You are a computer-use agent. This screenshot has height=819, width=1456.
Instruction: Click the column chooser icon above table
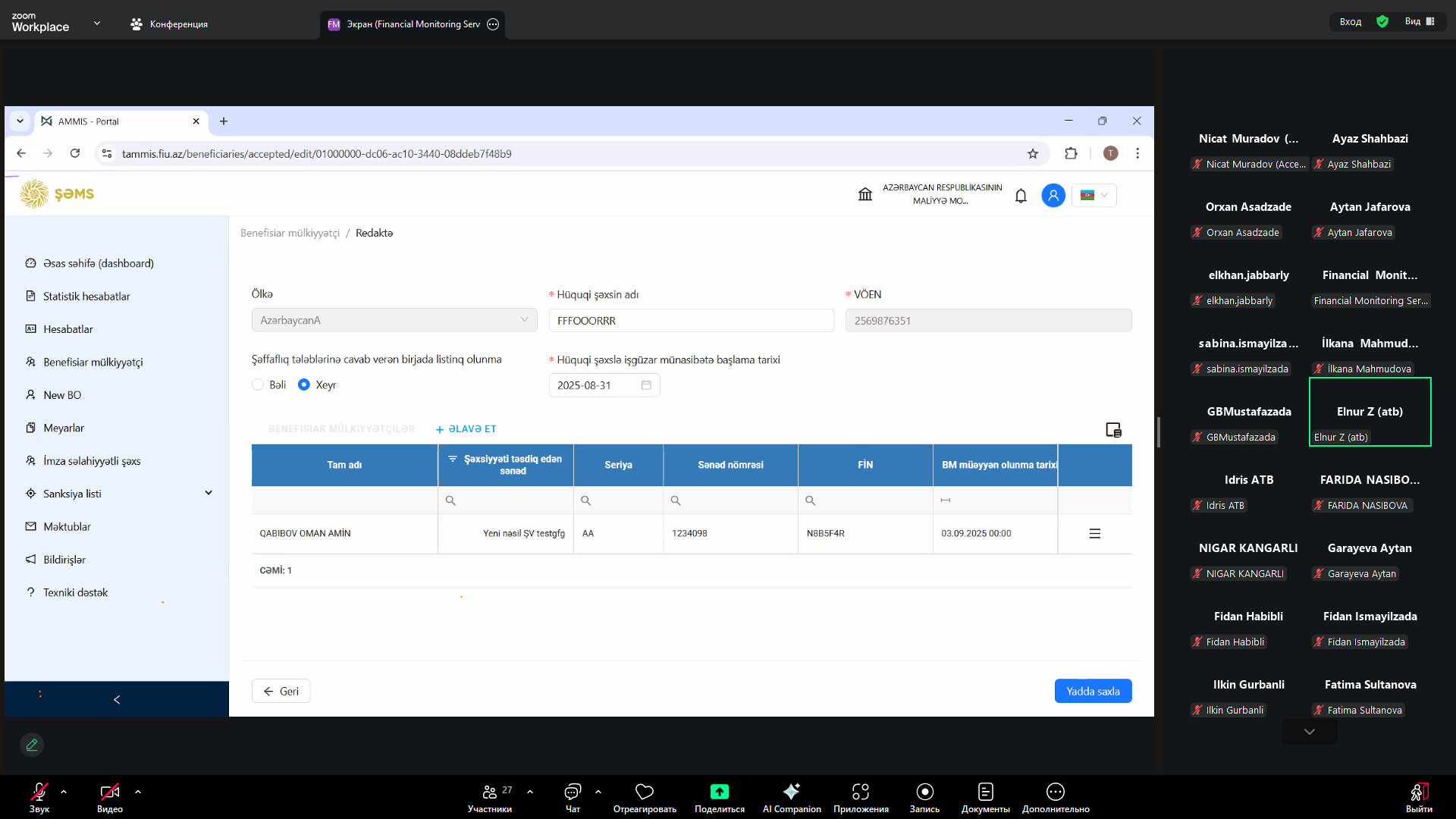click(1112, 430)
